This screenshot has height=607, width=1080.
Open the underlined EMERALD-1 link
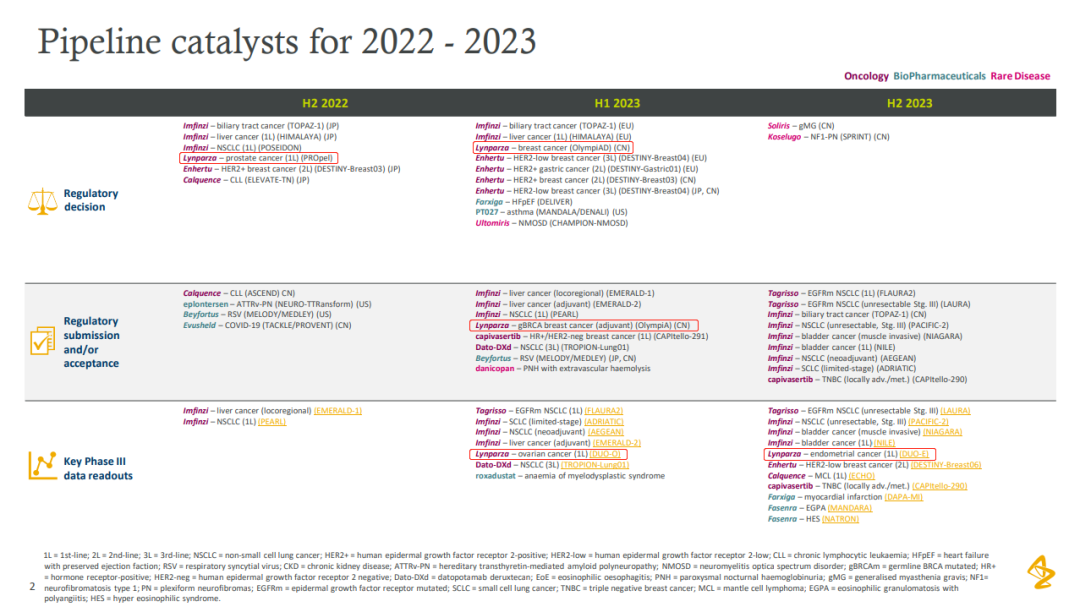tap(338, 411)
